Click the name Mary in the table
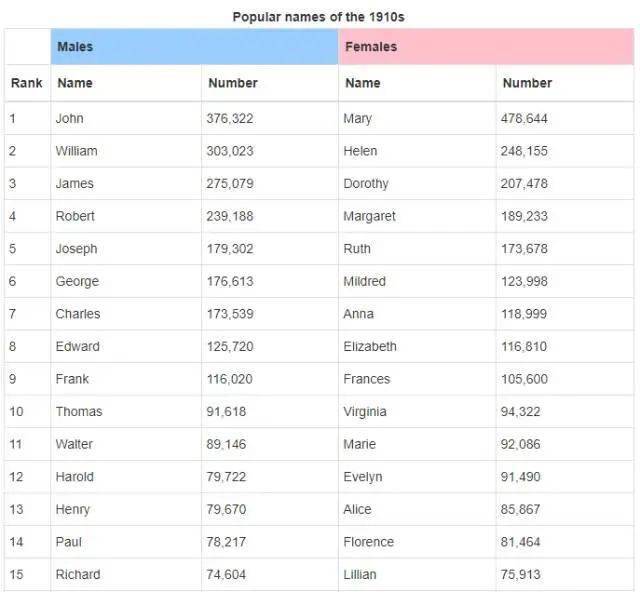This screenshot has height=592, width=640. point(357,119)
